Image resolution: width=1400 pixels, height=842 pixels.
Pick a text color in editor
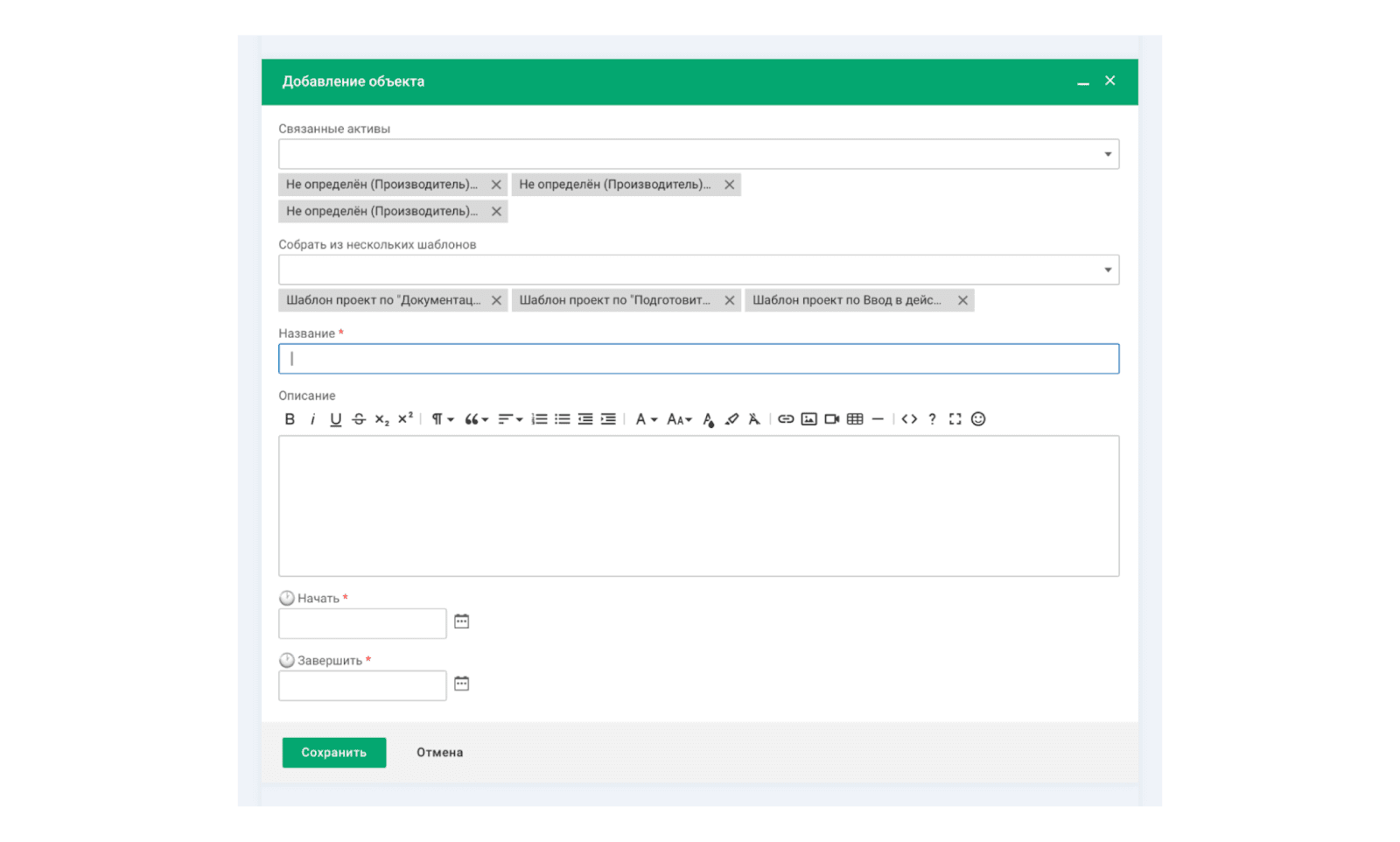pyautogui.click(x=708, y=419)
